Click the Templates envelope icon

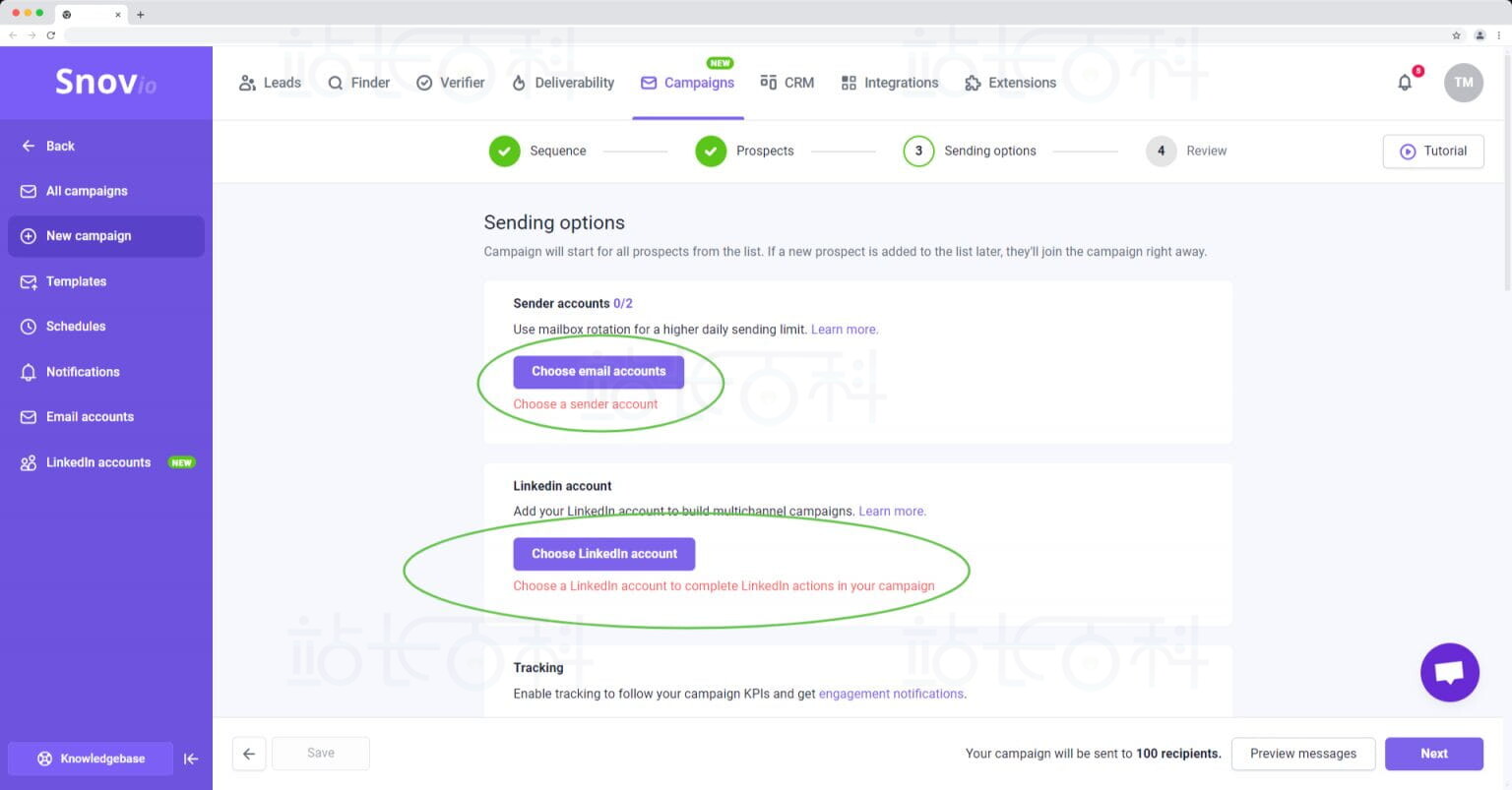[x=29, y=281]
